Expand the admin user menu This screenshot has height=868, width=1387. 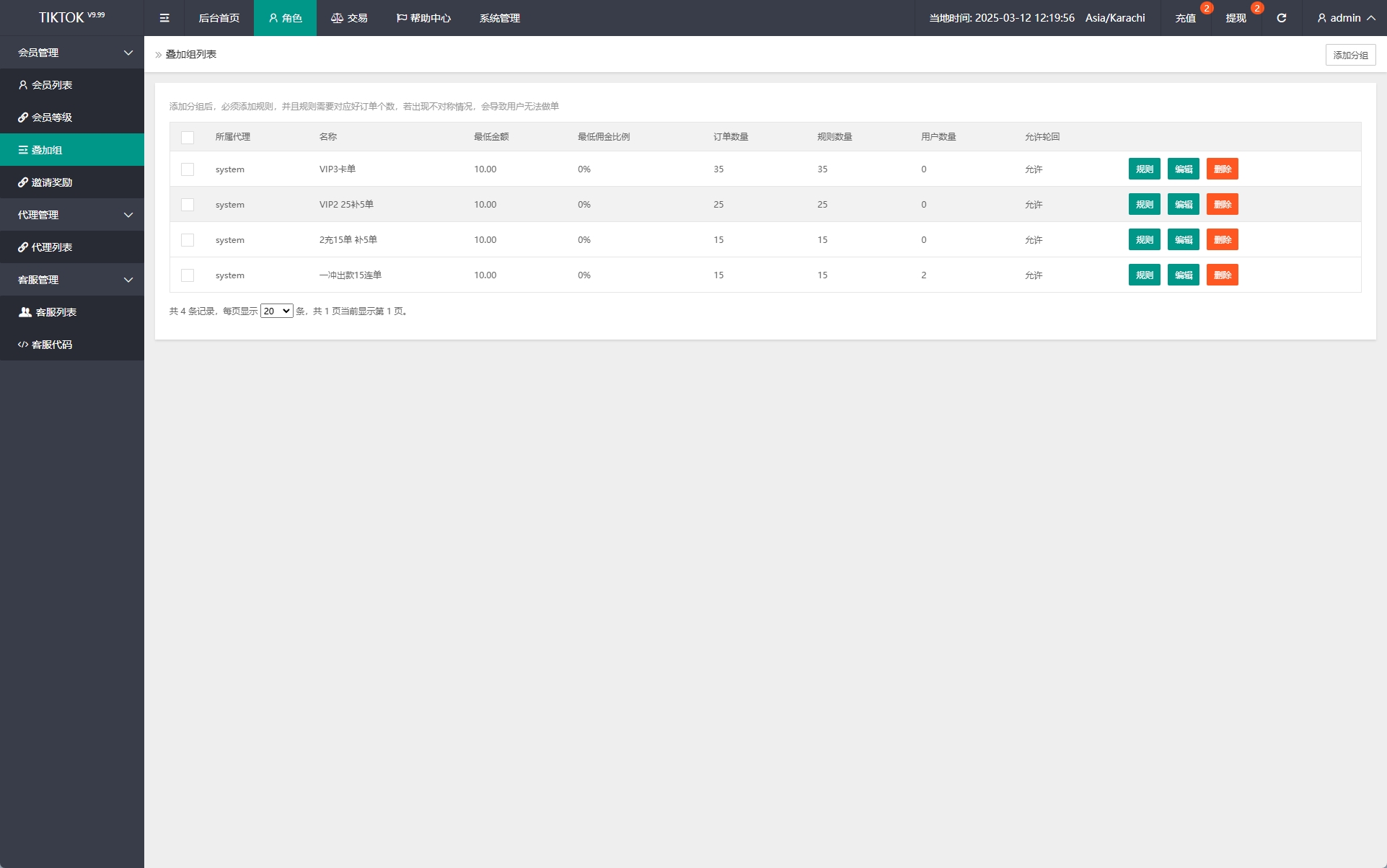click(x=1346, y=18)
